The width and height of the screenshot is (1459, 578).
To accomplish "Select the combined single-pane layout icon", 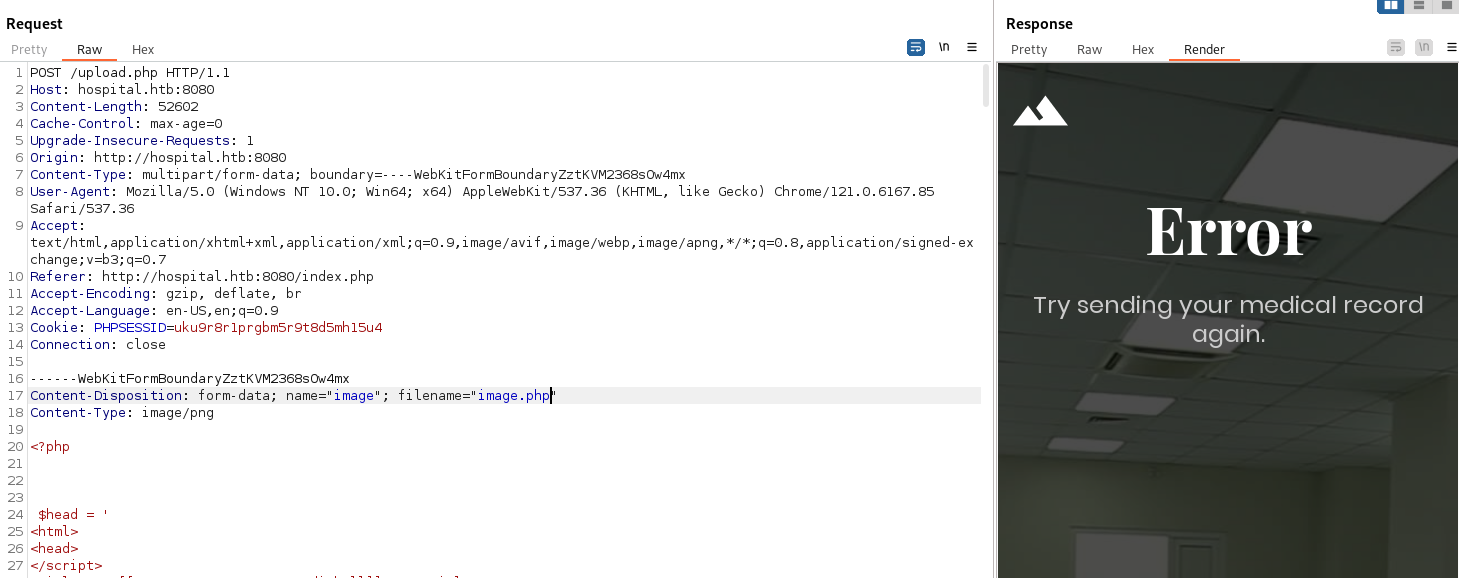I will 1446,5.
